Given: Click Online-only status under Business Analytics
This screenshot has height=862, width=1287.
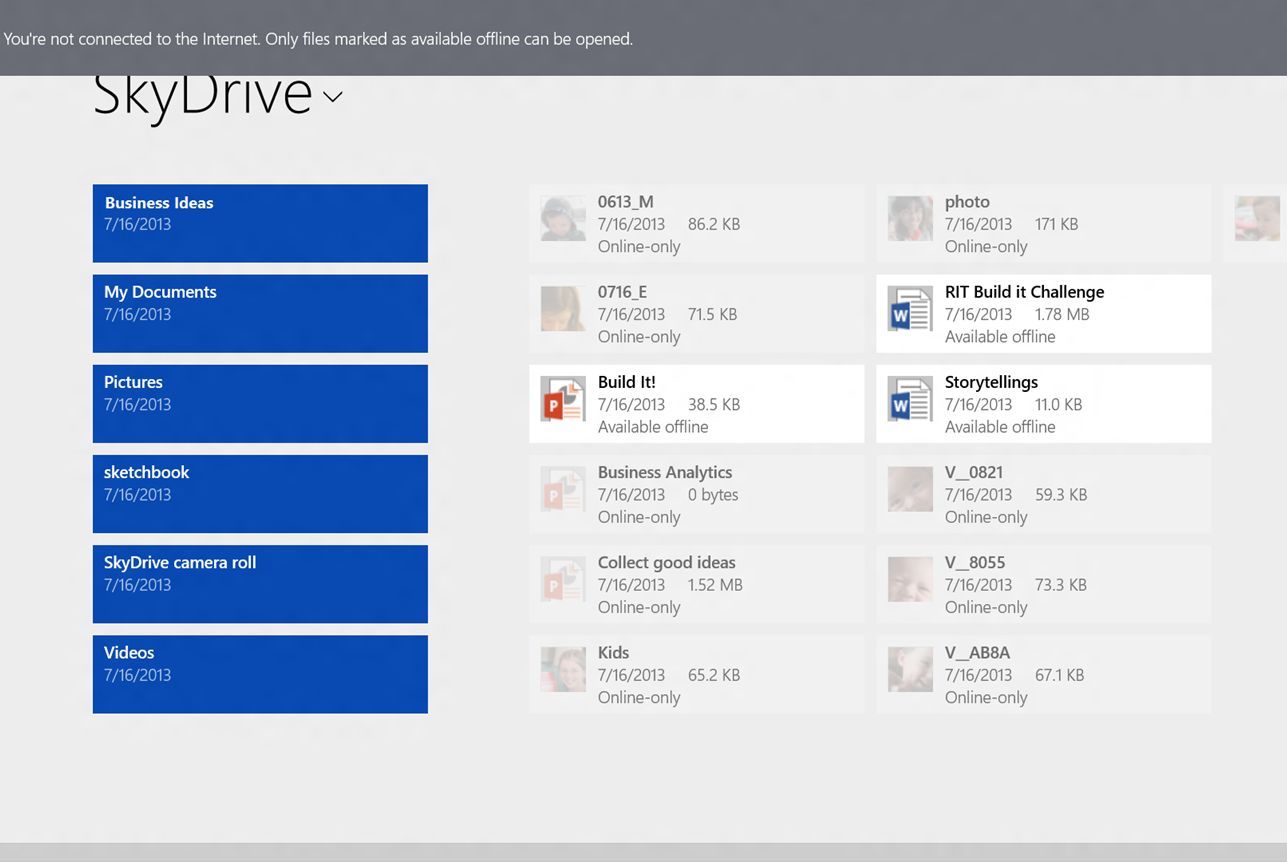Looking at the screenshot, I should click(x=639, y=517).
